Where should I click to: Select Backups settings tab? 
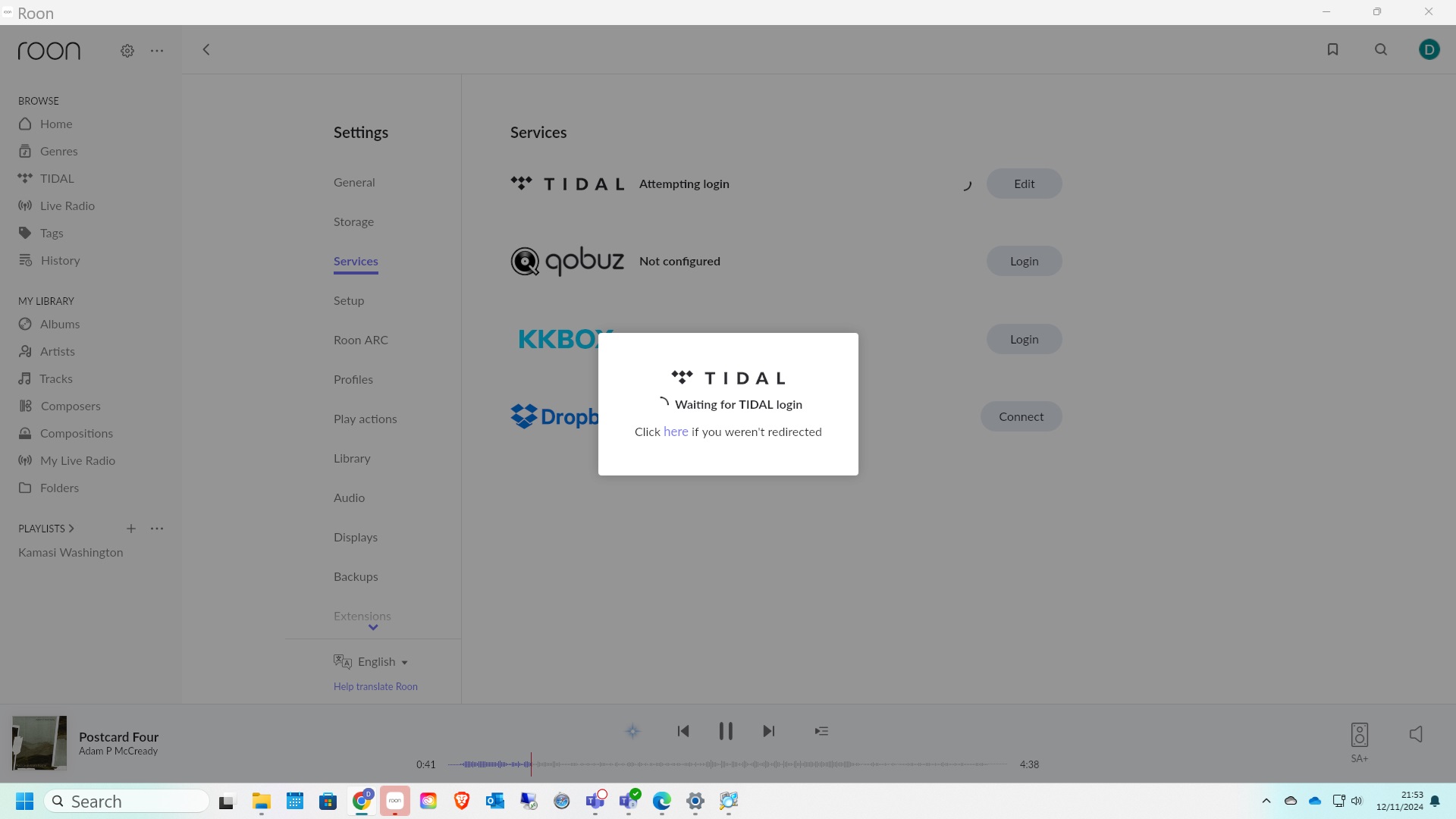pyautogui.click(x=356, y=576)
